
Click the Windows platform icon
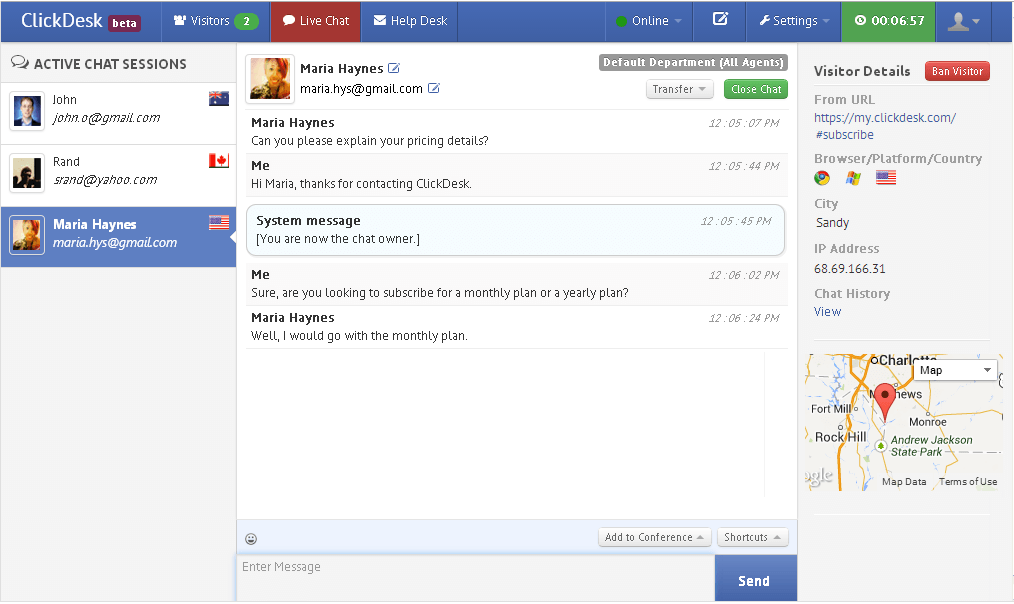(x=853, y=178)
